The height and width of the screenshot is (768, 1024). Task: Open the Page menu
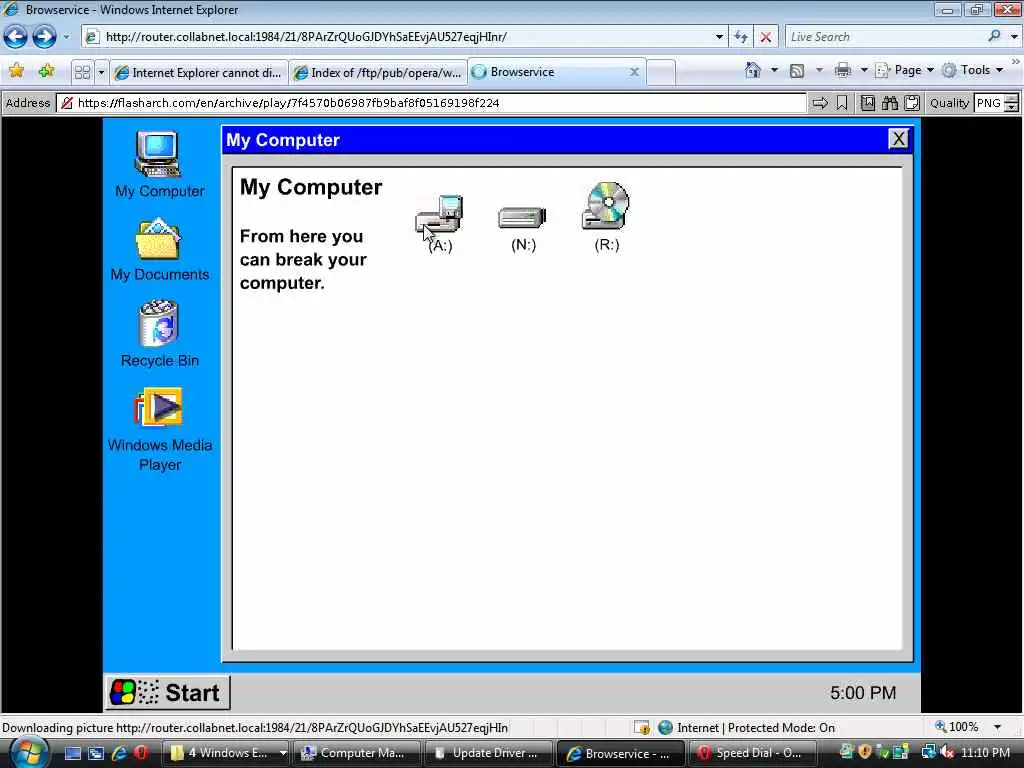904,70
